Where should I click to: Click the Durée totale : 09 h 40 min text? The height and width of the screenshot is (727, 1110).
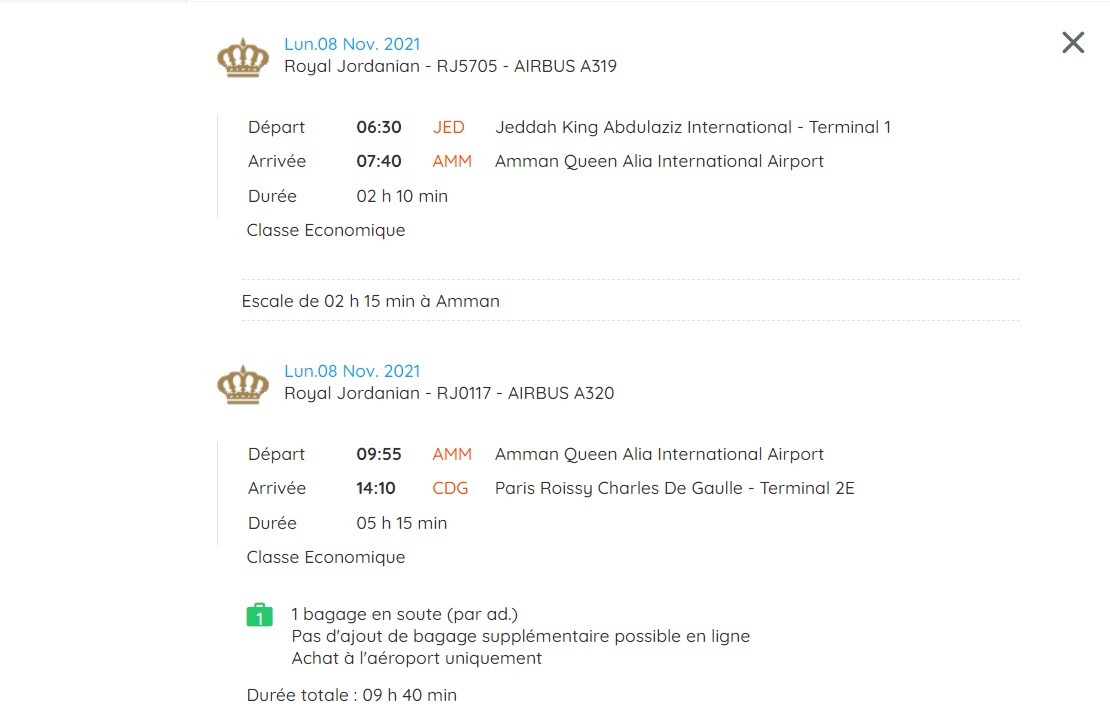coord(352,695)
